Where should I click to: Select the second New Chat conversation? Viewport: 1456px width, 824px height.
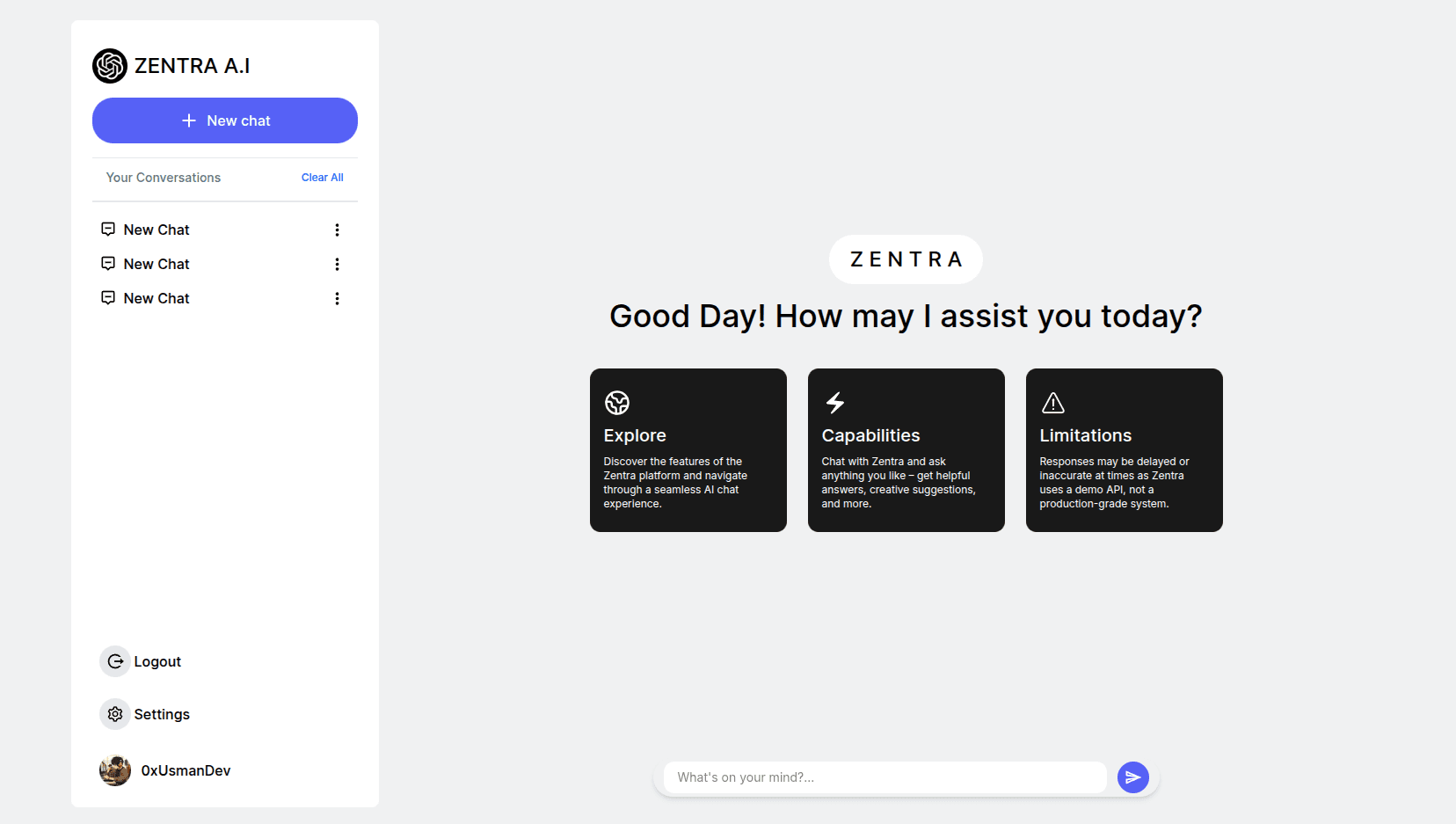point(157,264)
